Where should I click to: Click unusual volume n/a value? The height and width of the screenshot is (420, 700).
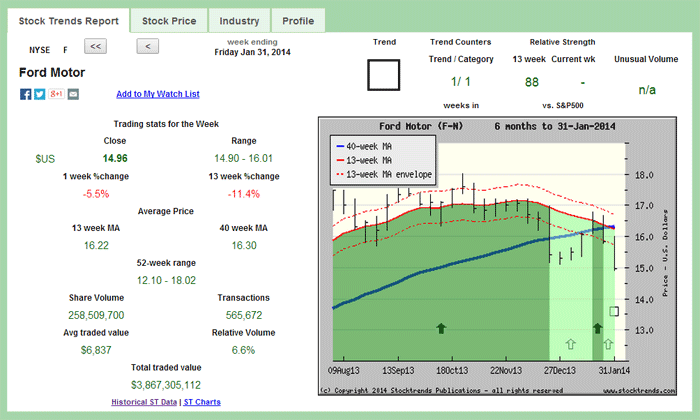(x=647, y=90)
